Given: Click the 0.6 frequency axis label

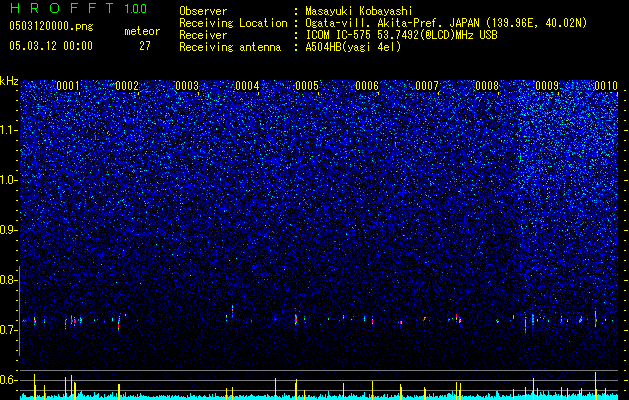Looking at the screenshot, I should coord(9,380).
